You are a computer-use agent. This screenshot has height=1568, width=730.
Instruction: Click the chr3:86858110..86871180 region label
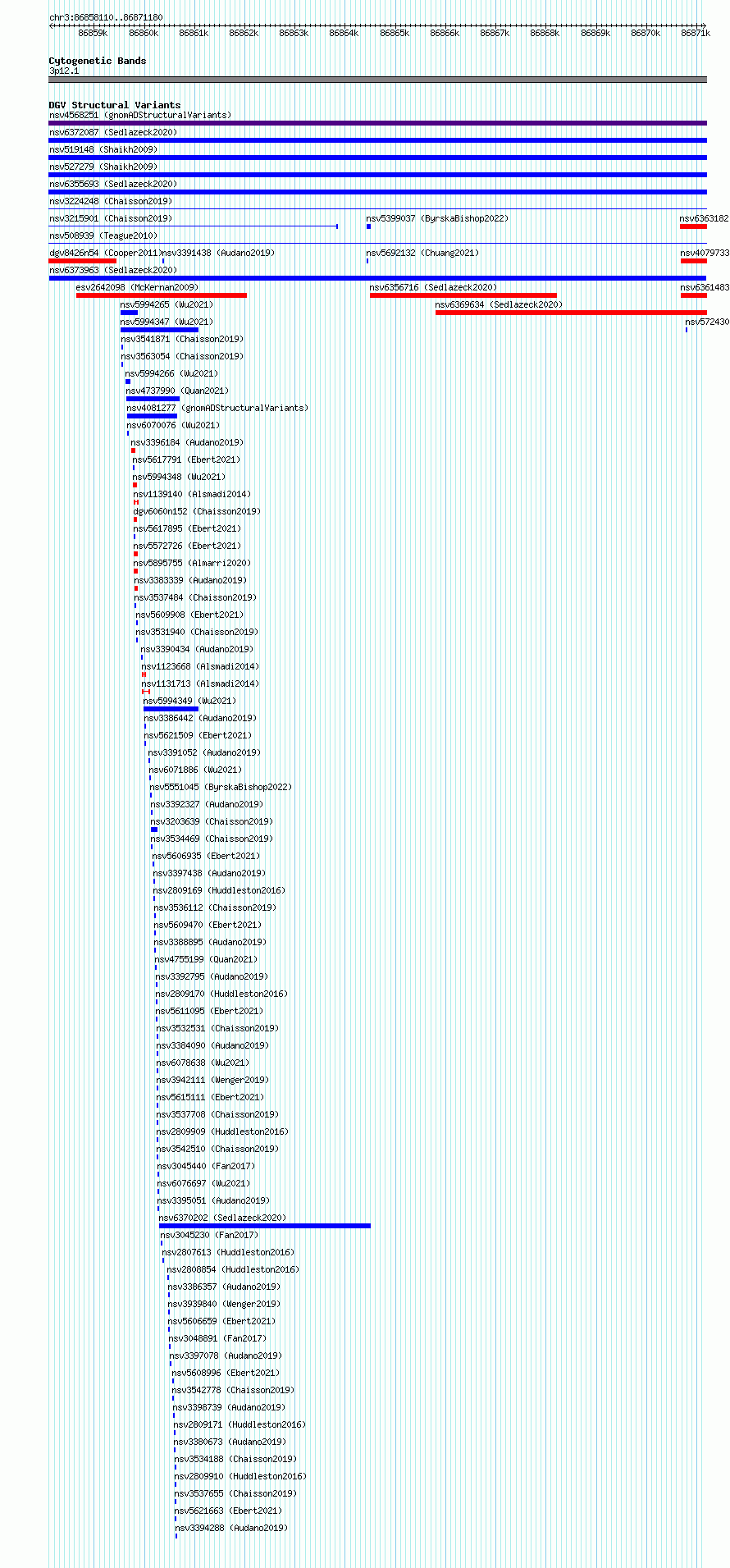pyautogui.click(x=106, y=17)
